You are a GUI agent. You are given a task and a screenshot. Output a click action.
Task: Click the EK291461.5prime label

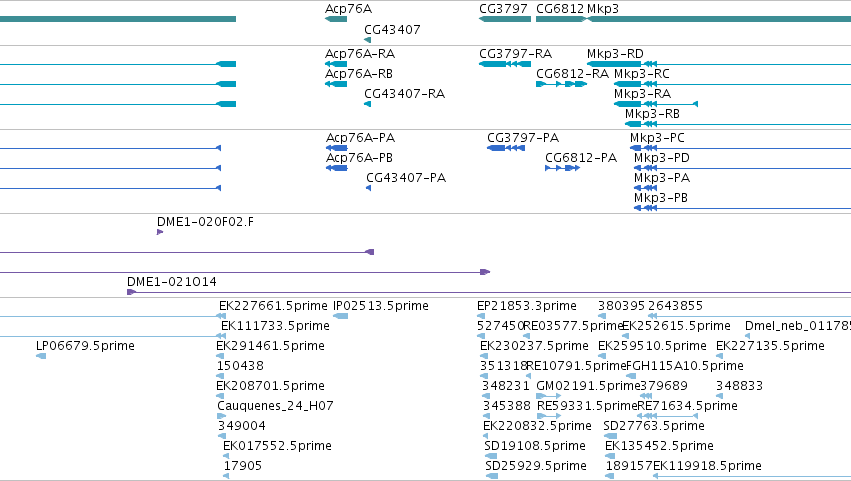pos(270,346)
